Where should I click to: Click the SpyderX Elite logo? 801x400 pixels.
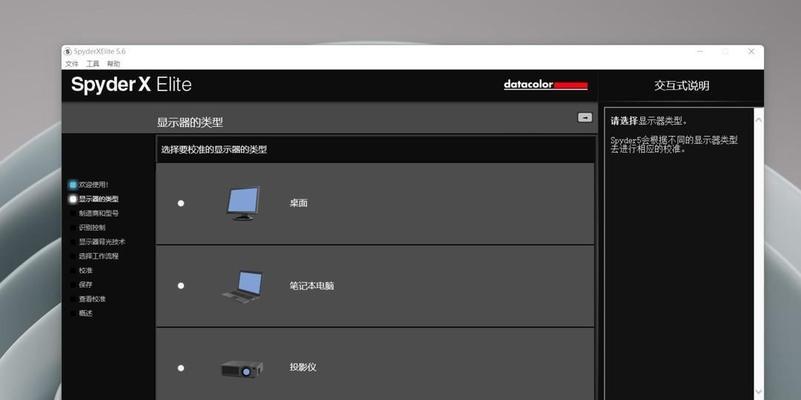[131, 84]
